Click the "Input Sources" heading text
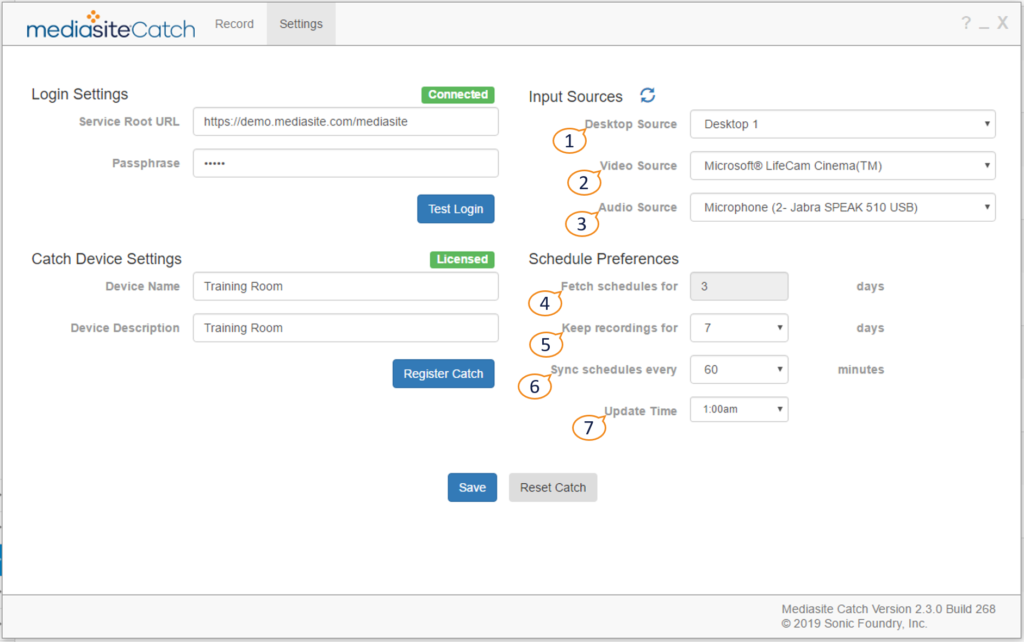1024x642 pixels. tap(575, 97)
